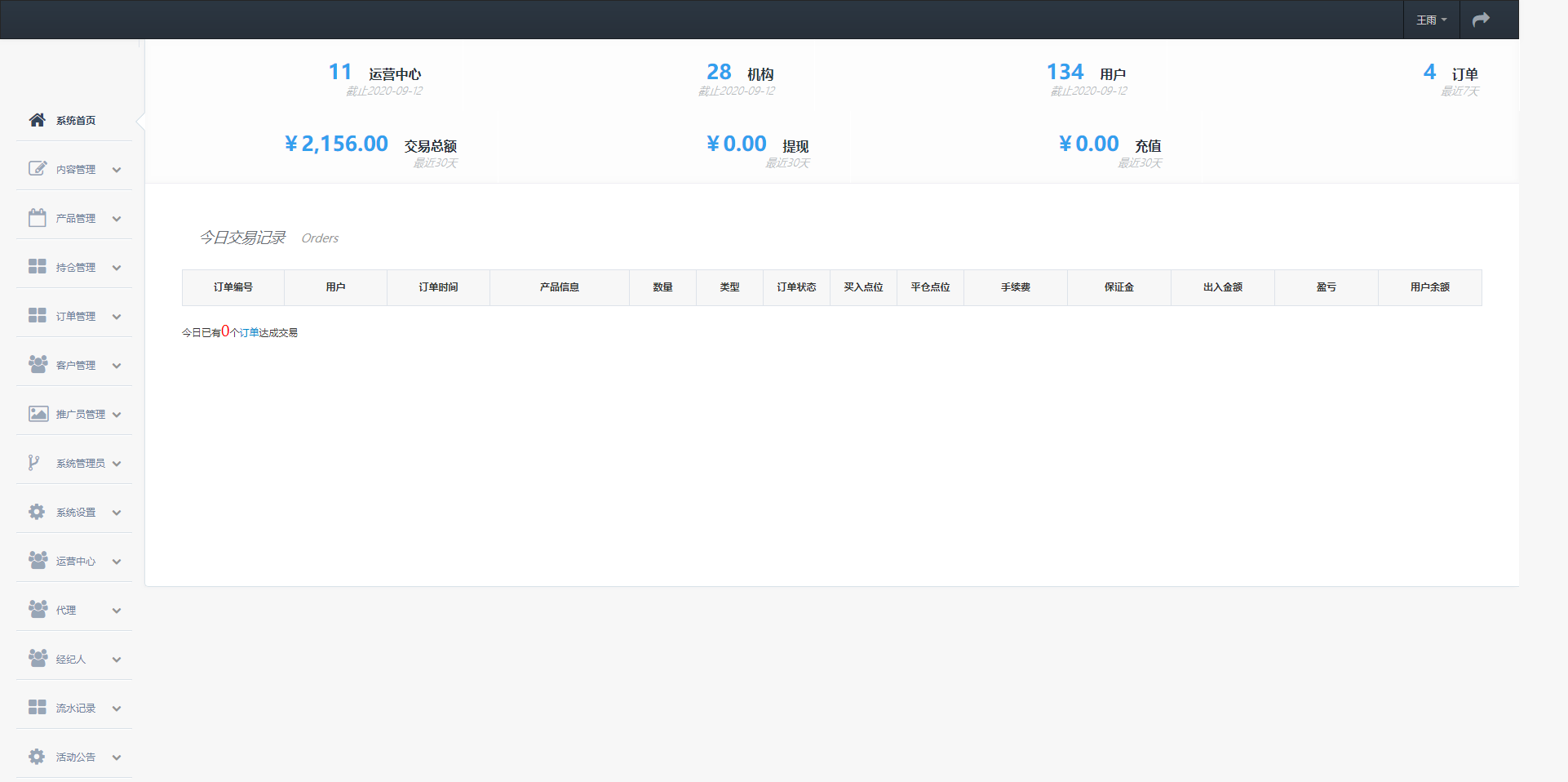Open the 经纪人 sidebar menu
Screen dimensions: 1568x782
pos(74,659)
